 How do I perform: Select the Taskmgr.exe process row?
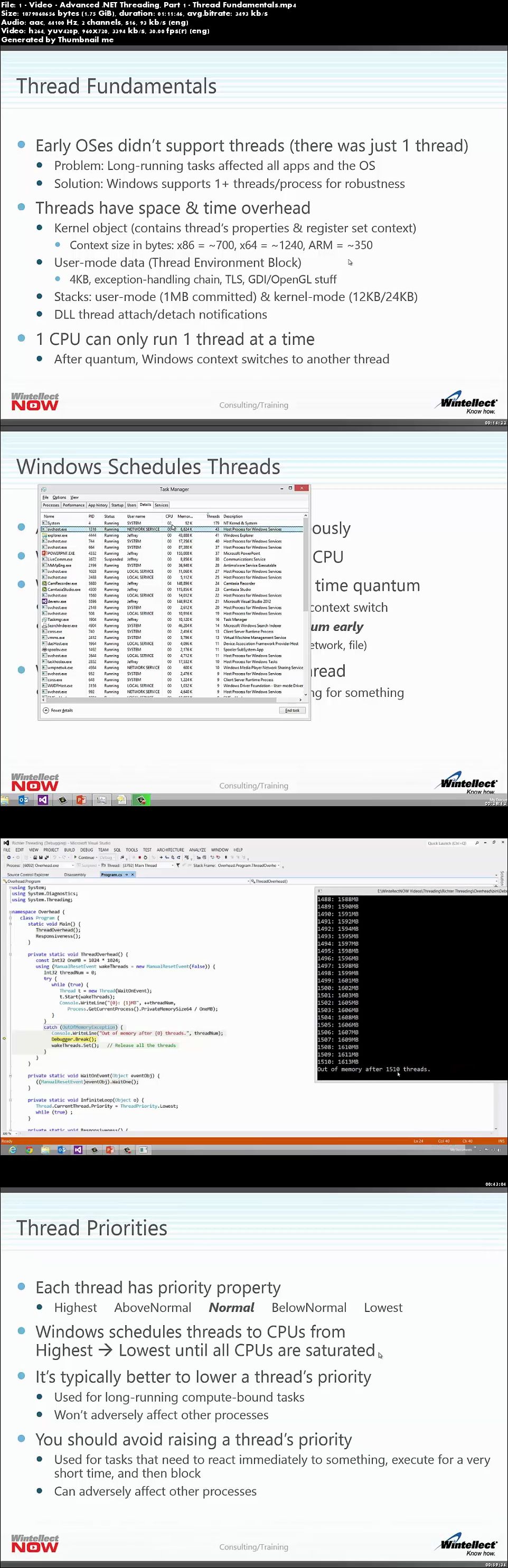(x=172, y=620)
